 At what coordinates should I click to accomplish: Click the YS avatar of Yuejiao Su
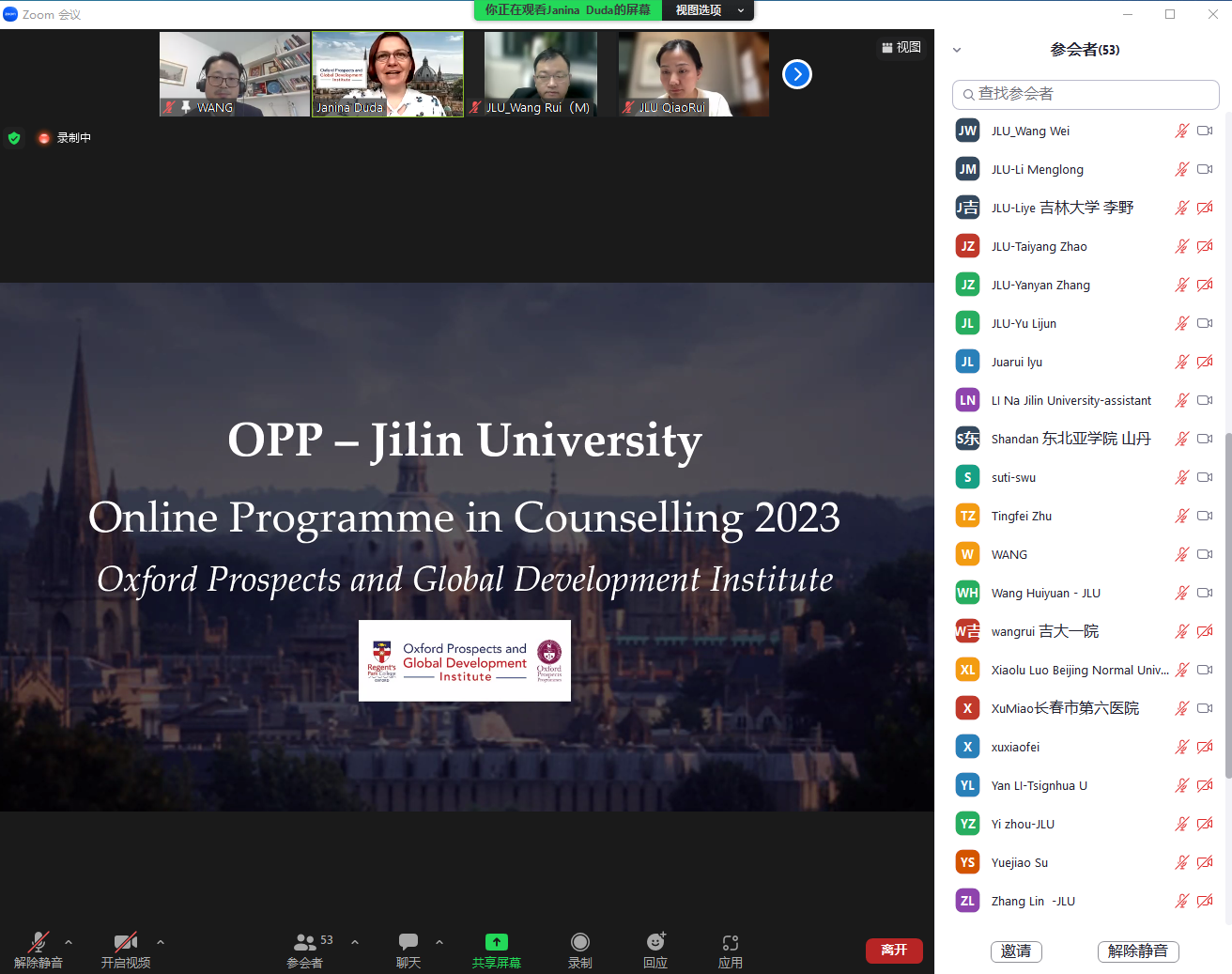pos(967,862)
